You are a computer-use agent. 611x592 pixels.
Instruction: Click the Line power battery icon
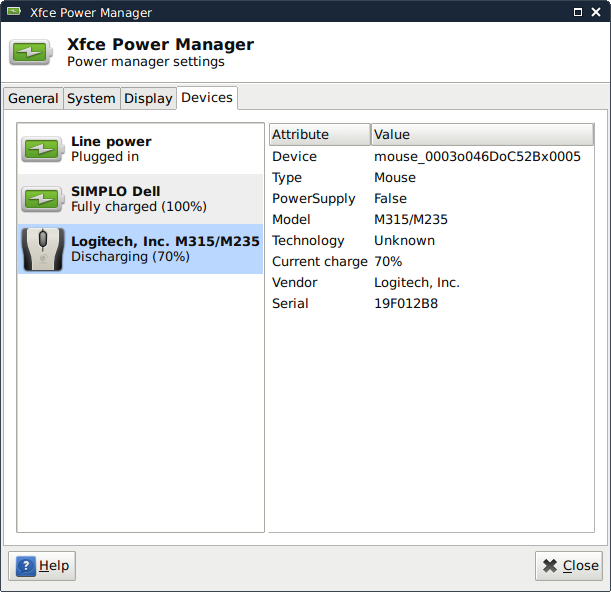42,149
